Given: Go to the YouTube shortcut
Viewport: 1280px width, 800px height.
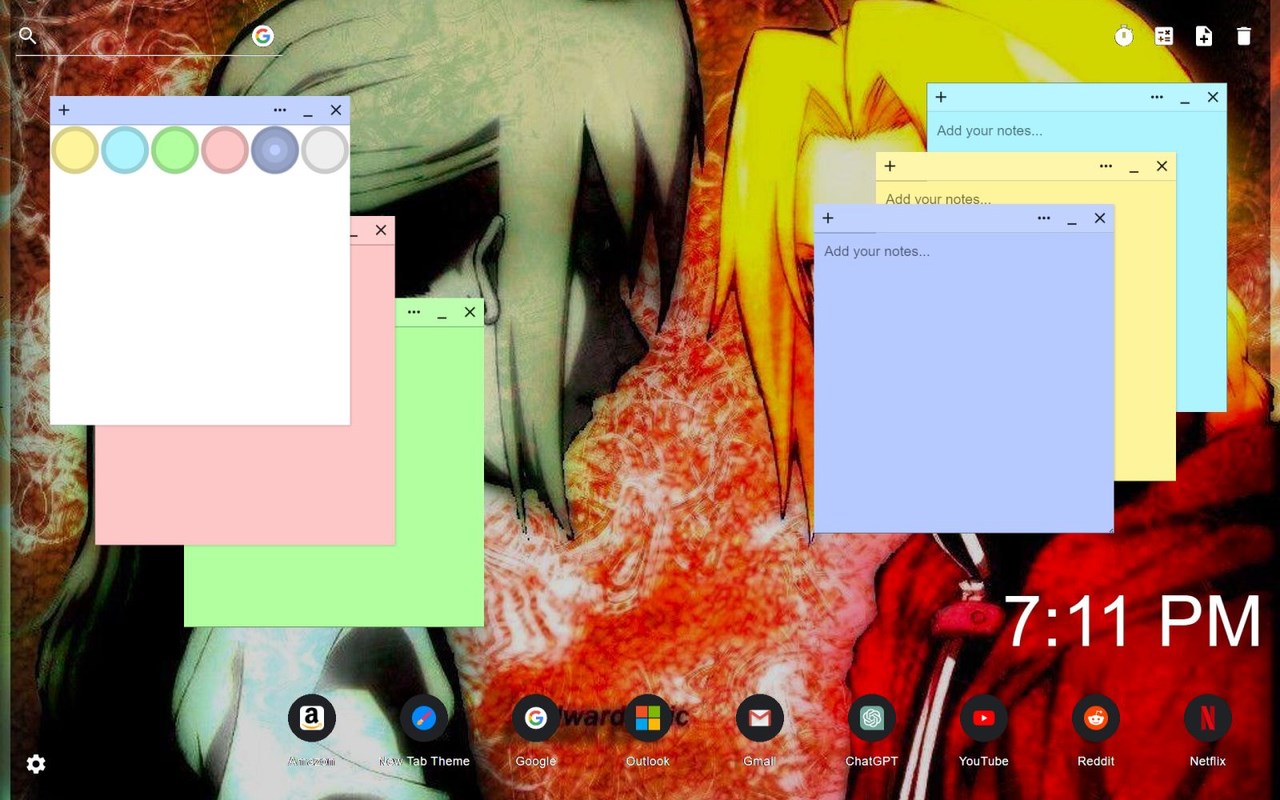Looking at the screenshot, I should point(984,718).
